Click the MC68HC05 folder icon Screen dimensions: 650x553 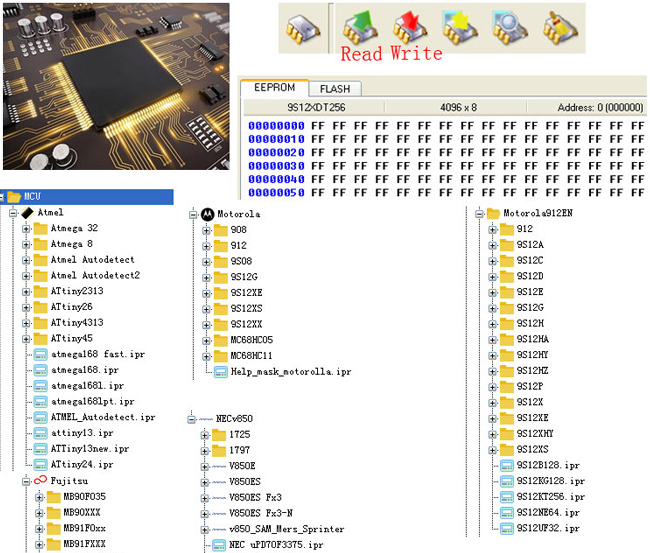[x=221, y=340]
